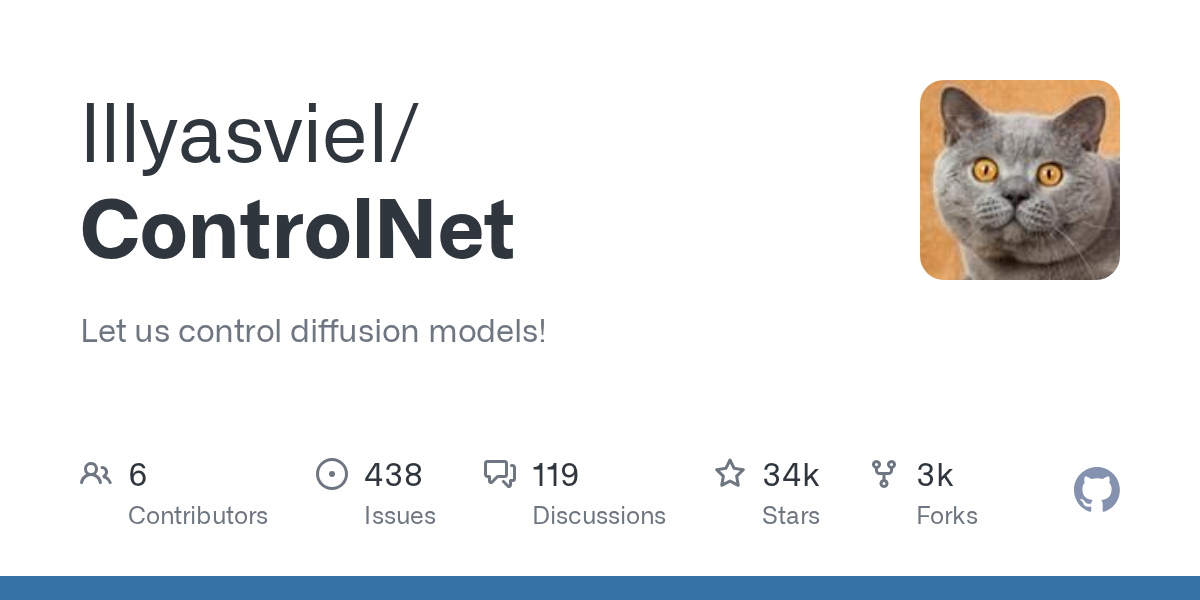Click the contributor count 6
The image size is (1200, 600).
coord(138,475)
